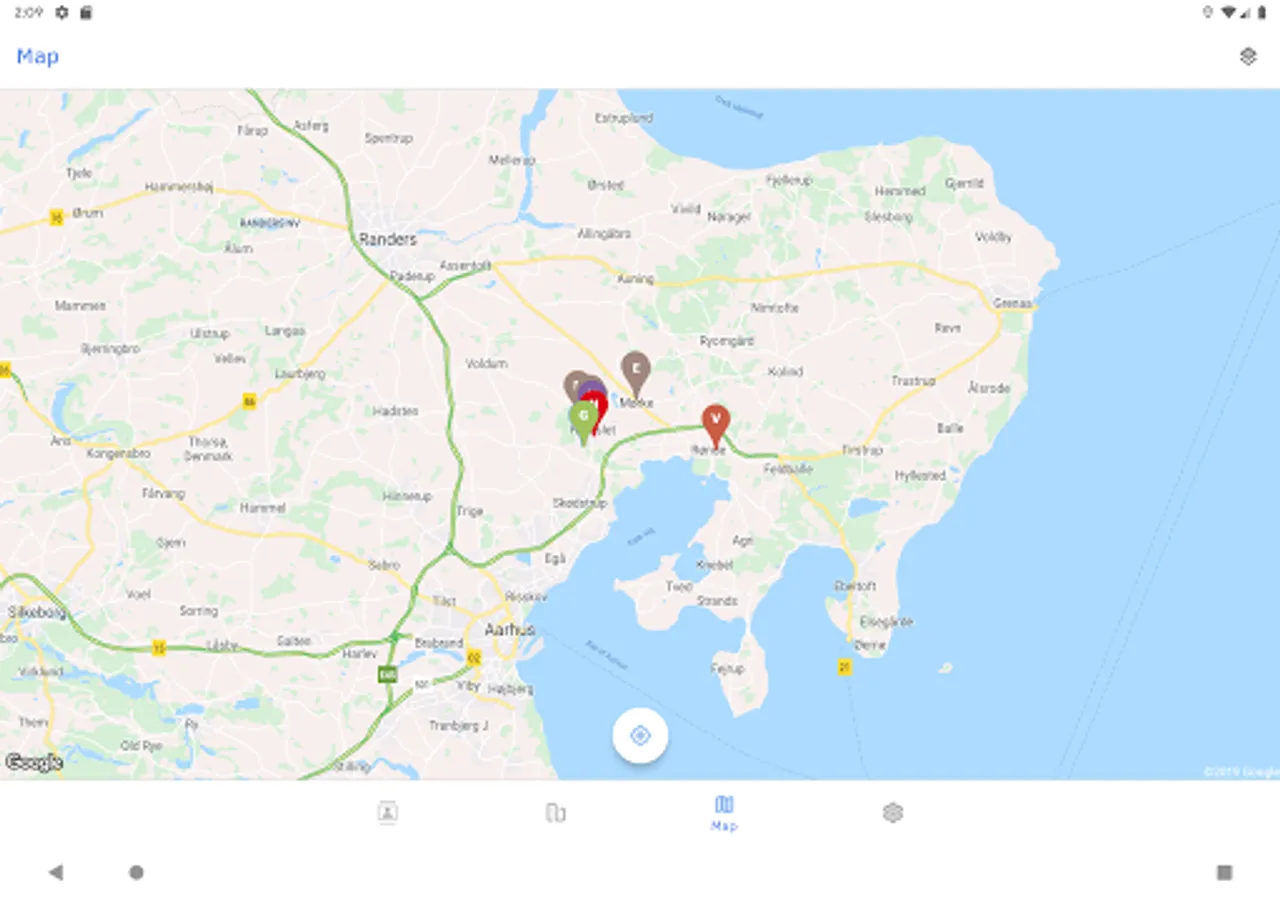Screen dimensions: 1280x900
Task: Click the Google logo on the map
Action: [34, 763]
